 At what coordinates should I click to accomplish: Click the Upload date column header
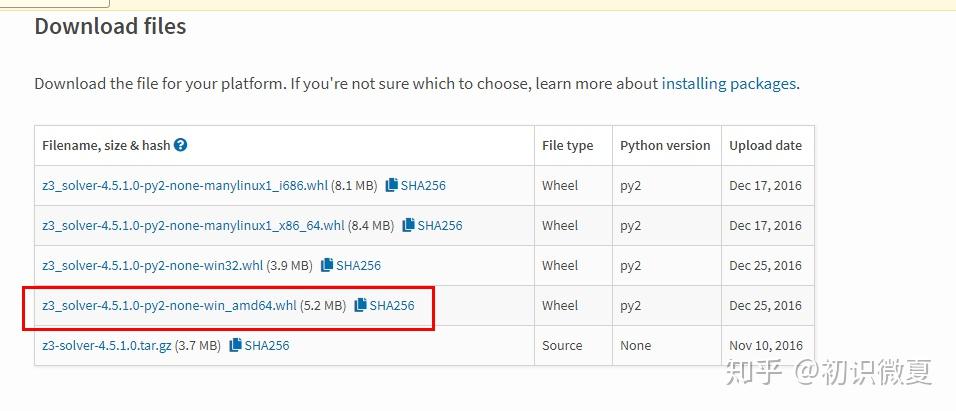pos(765,145)
